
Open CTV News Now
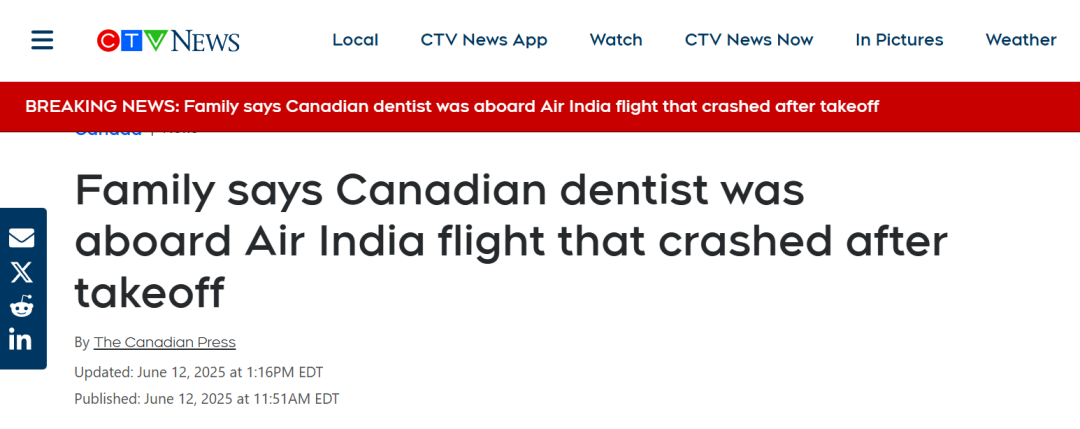pos(749,40)
